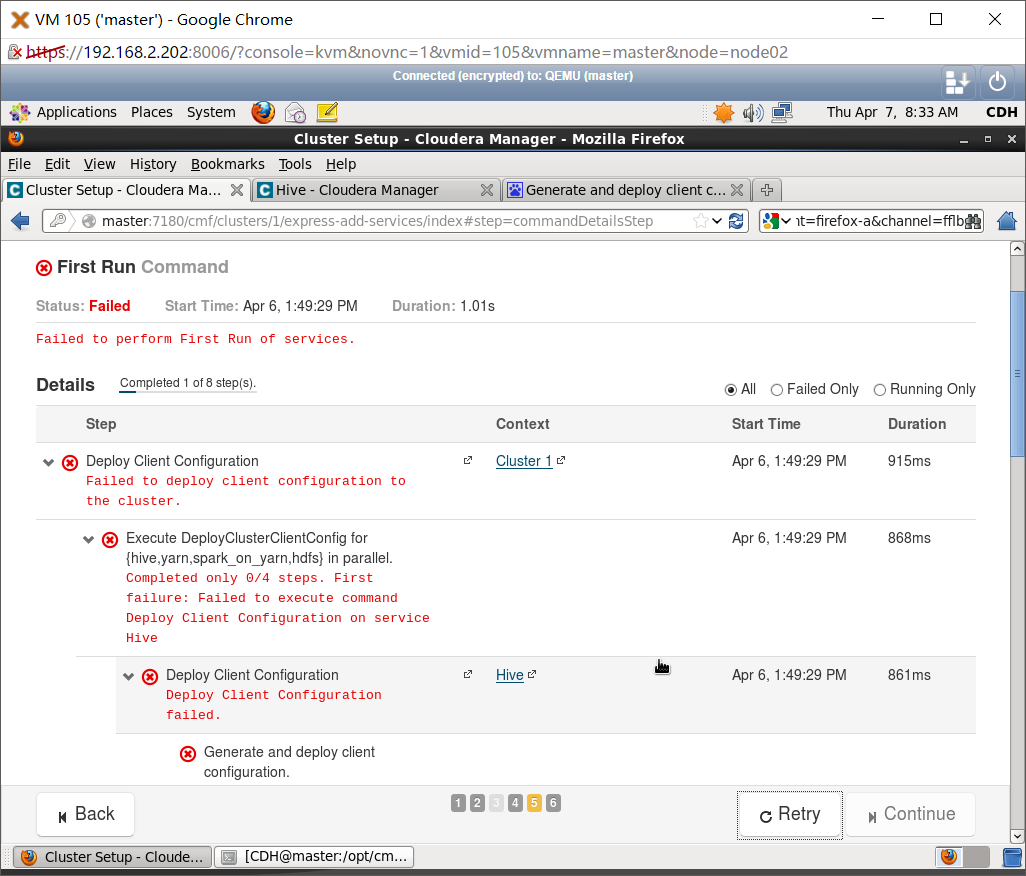Open the Help menu
This screenshot has width=1026, height=876.
(341, 164)
